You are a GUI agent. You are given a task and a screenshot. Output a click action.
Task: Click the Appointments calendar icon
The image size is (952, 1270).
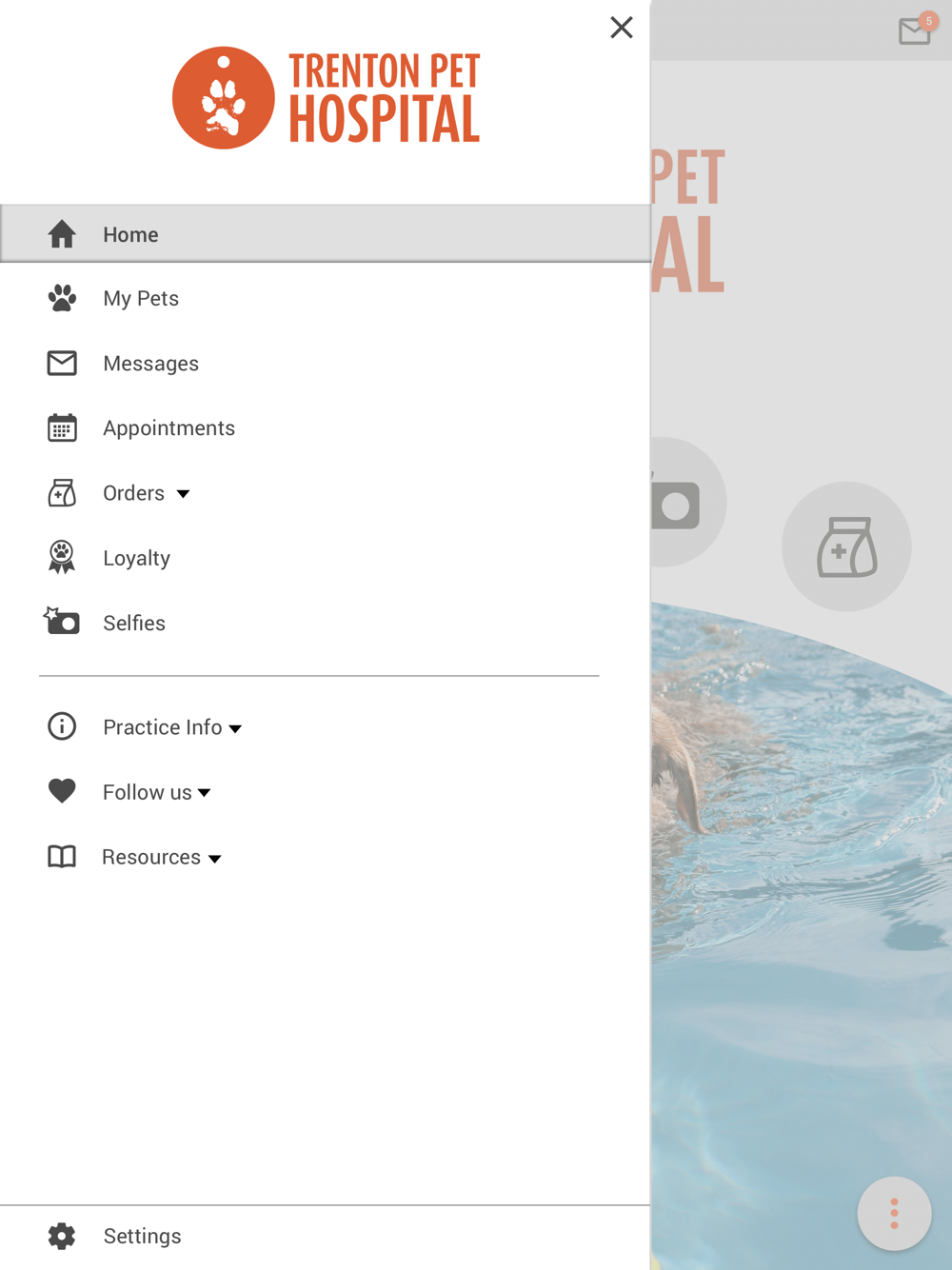point(62,427)
